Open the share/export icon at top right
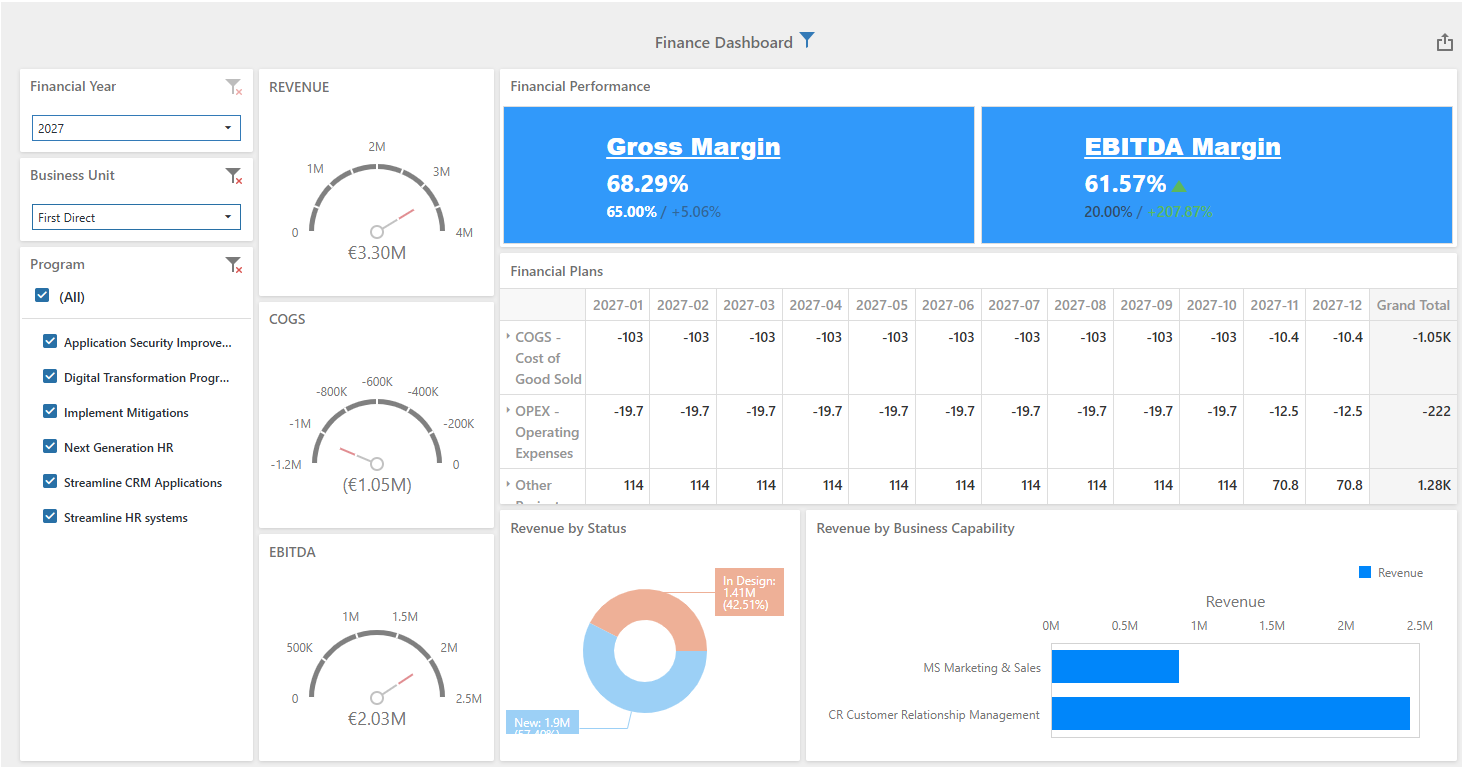The height and width of the screenshot is (767, 1462). pos(1444,42)
